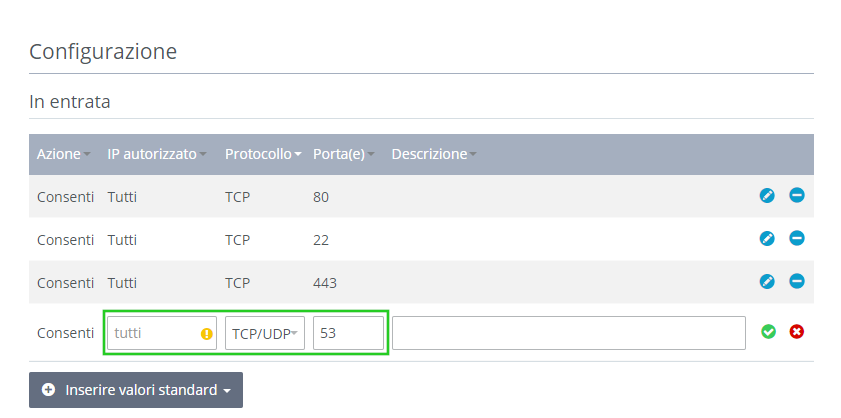Edit the port 443 rule

pyautogui.click(x=767, y=281)
